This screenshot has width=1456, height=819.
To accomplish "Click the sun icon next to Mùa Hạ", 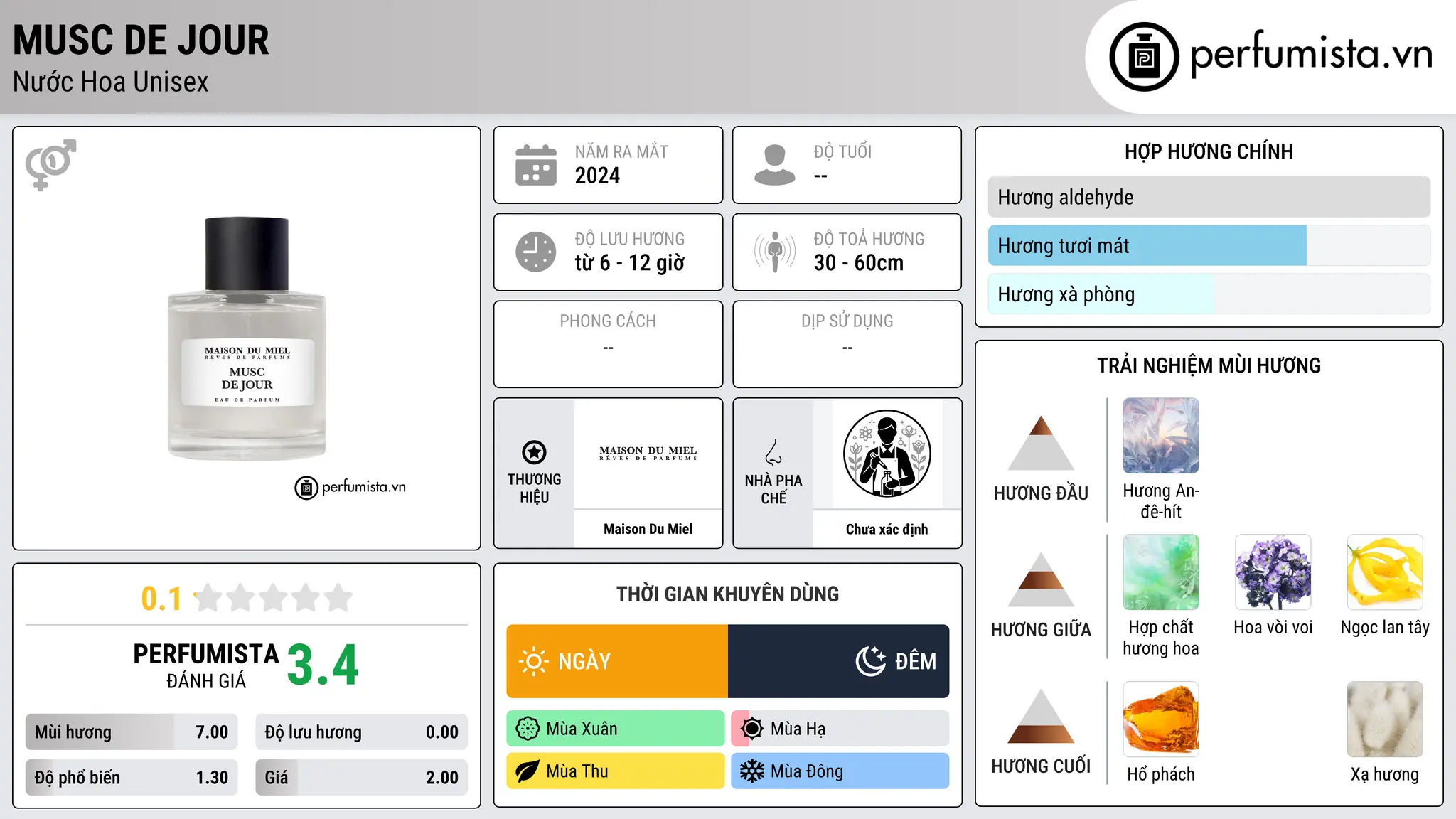I will 752,729.
